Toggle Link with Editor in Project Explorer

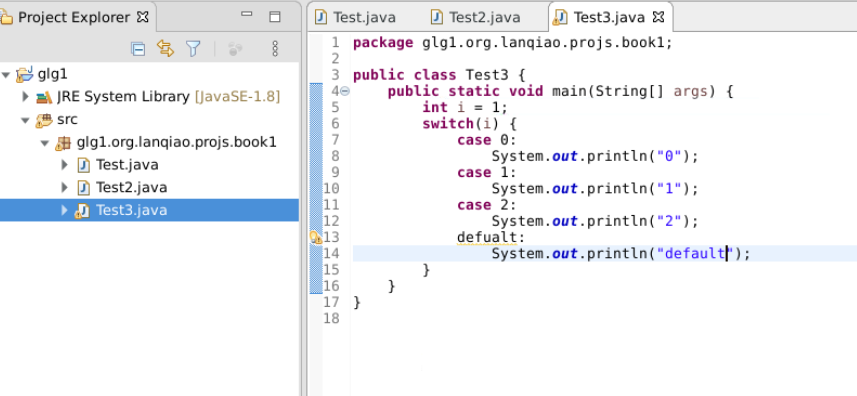(165, 49)
